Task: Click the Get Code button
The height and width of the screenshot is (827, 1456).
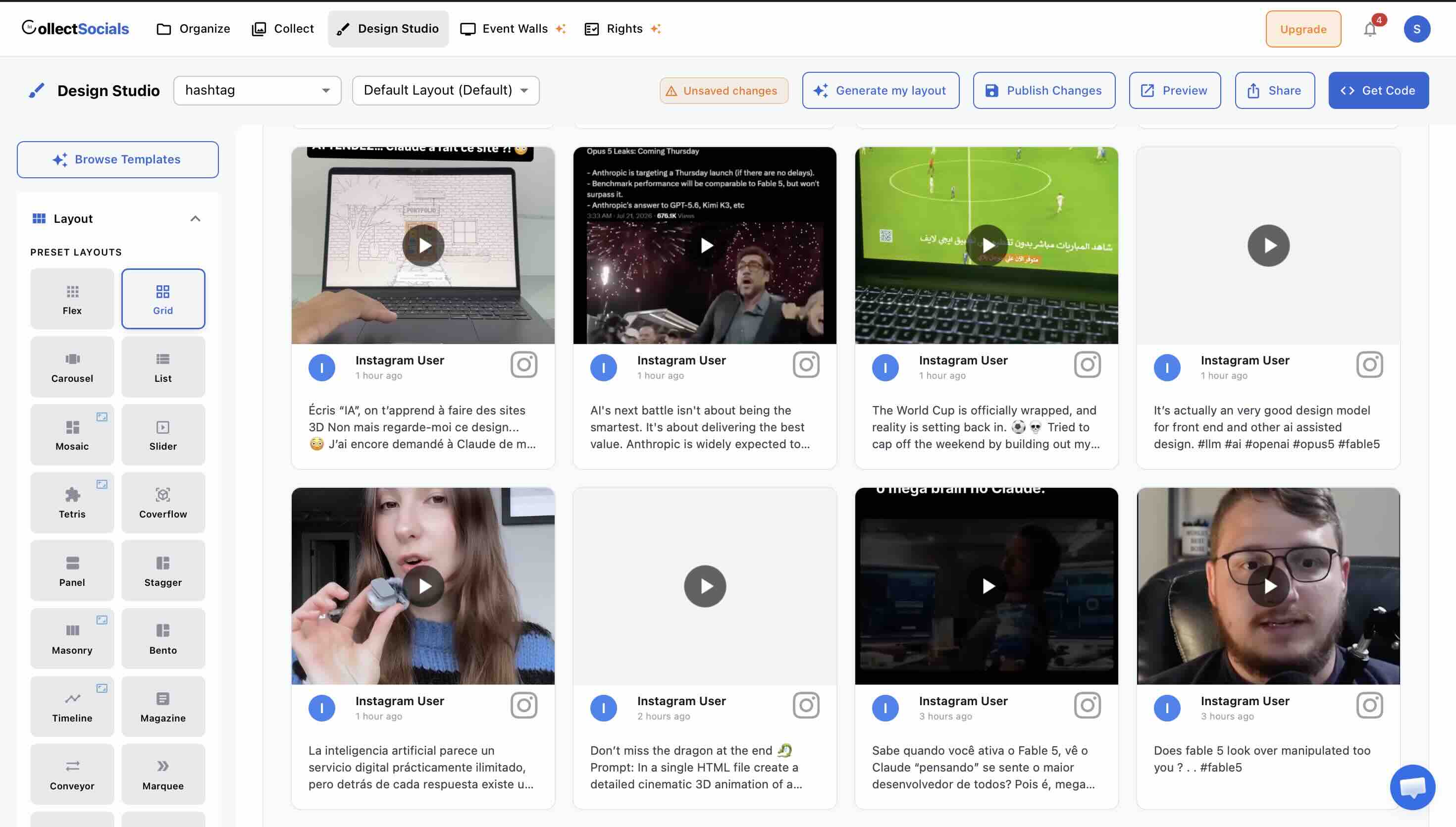Action: [x=1379, y=90]
